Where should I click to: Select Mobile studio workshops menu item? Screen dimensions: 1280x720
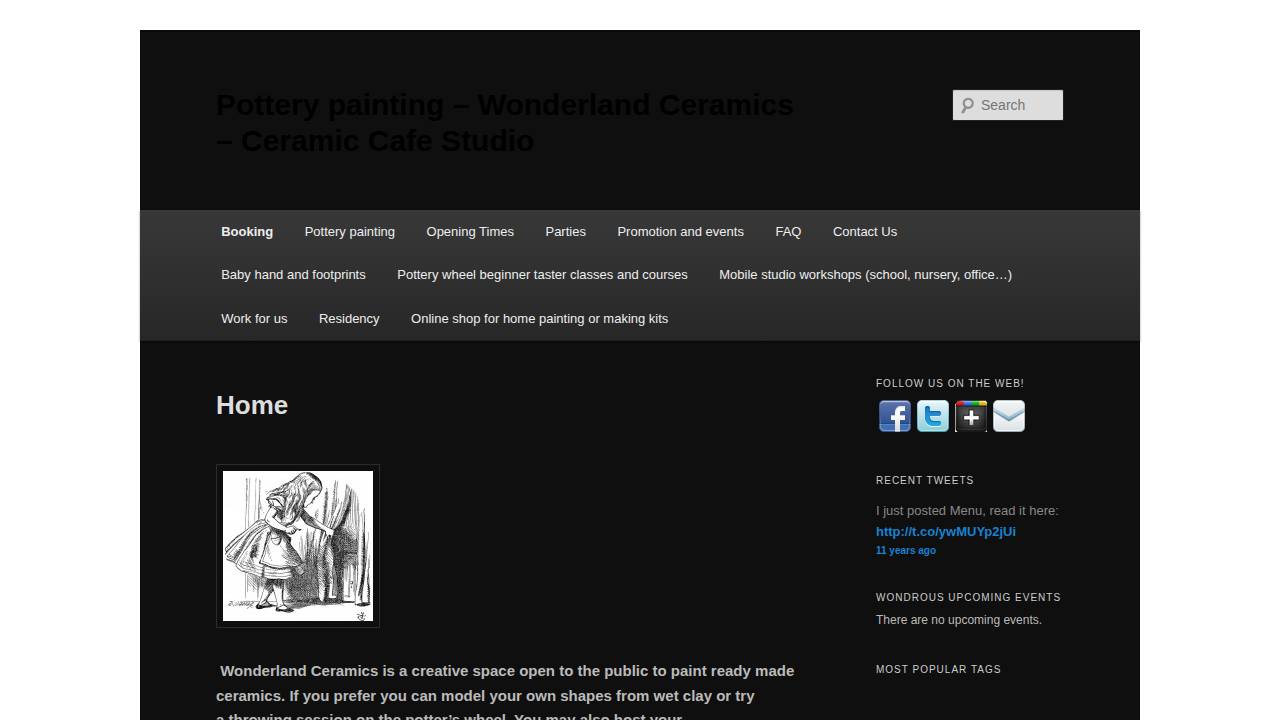[865, 275]
